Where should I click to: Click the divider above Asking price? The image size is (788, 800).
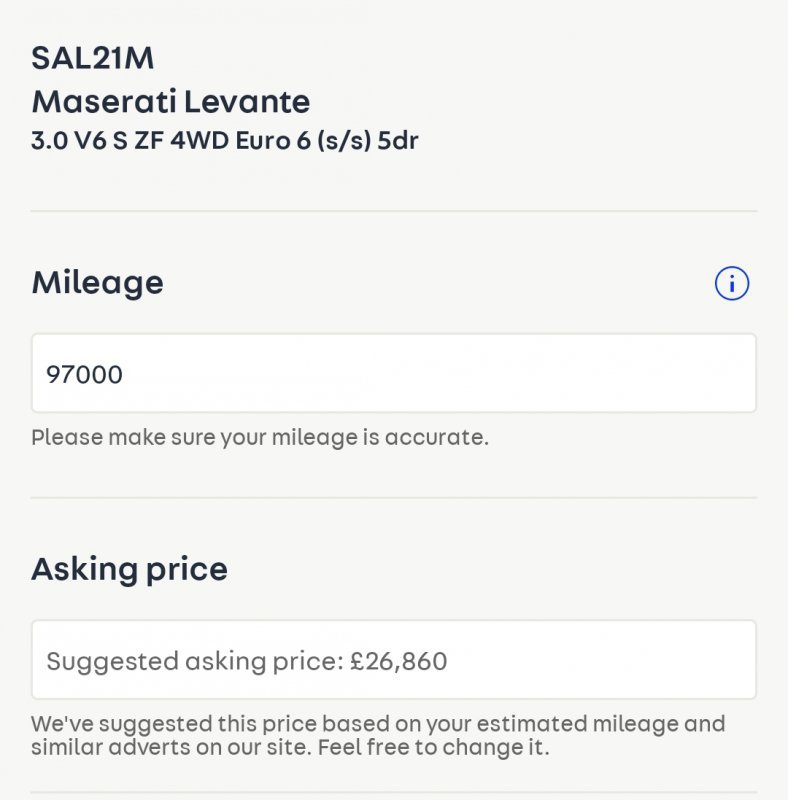pos(393,497)
